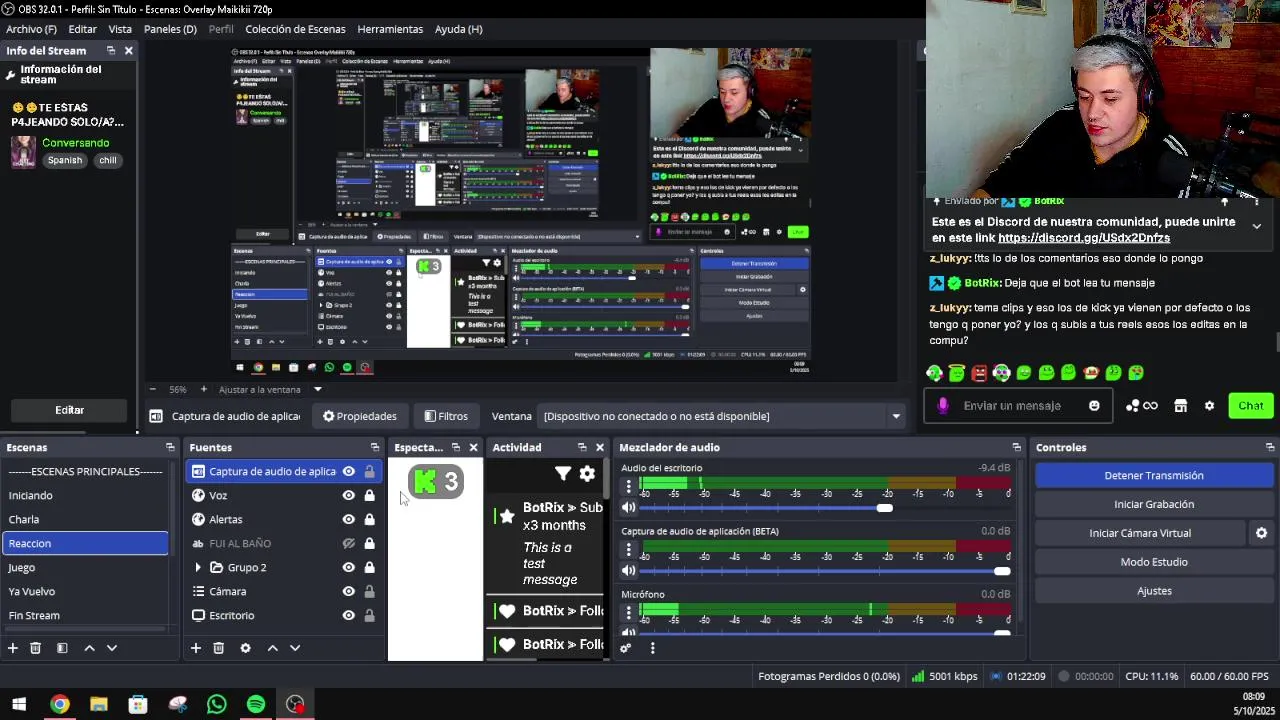Viewport: 1280px width, 720px height.
Task: Open Colección de Escenas menu
Action: (x=295, y=29)
